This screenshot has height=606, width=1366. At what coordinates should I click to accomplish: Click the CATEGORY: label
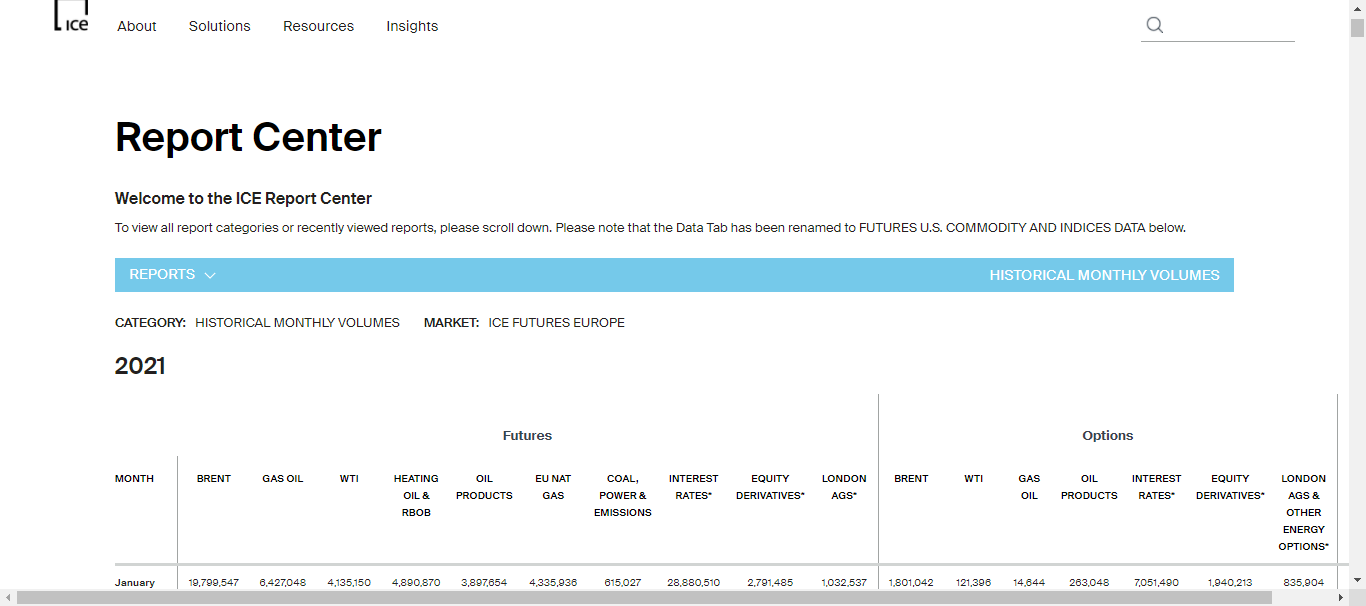point(150,323)
